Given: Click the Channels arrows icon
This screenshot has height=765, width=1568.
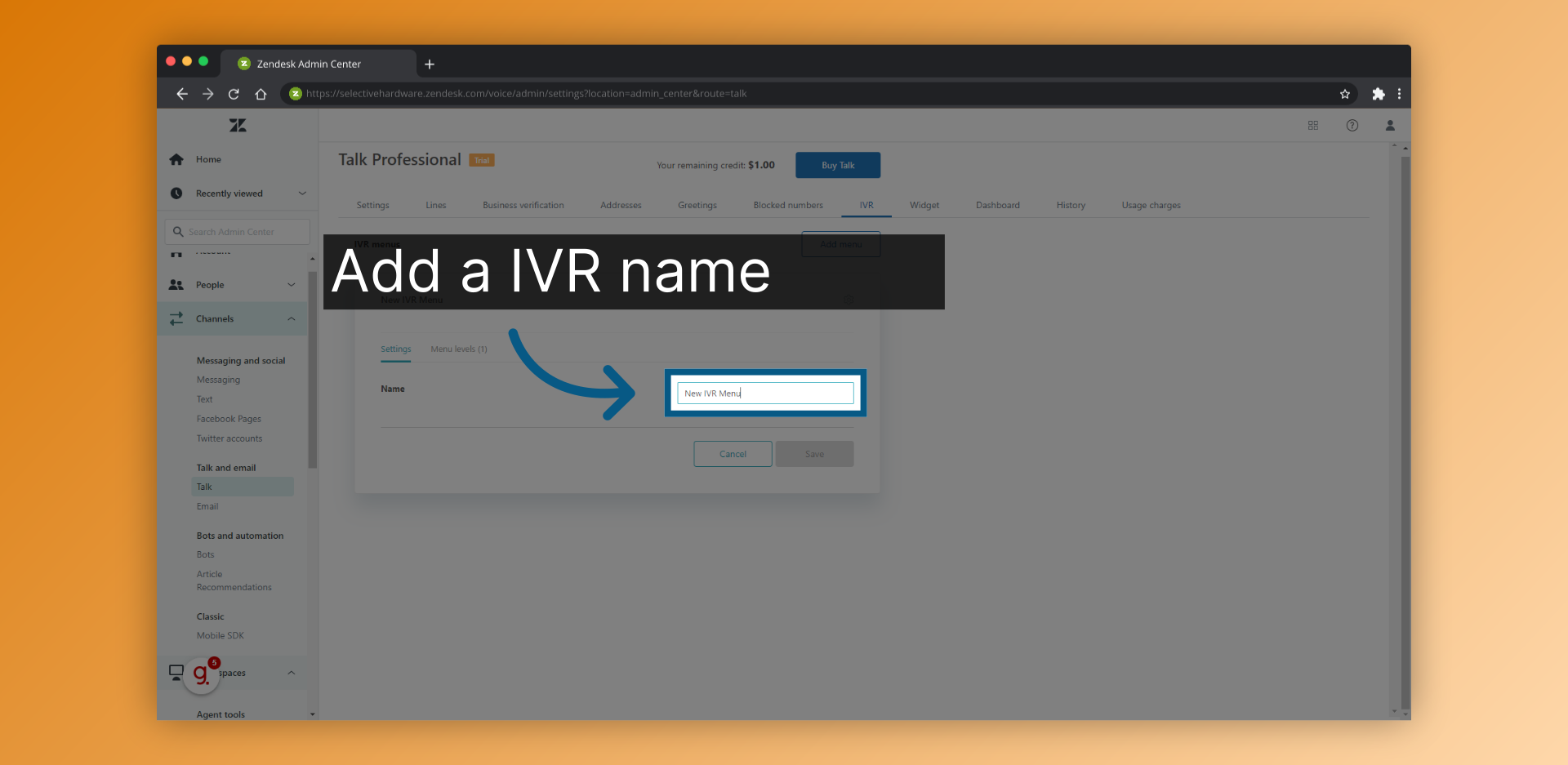Looking at the screenshot, I should [176, 318].
